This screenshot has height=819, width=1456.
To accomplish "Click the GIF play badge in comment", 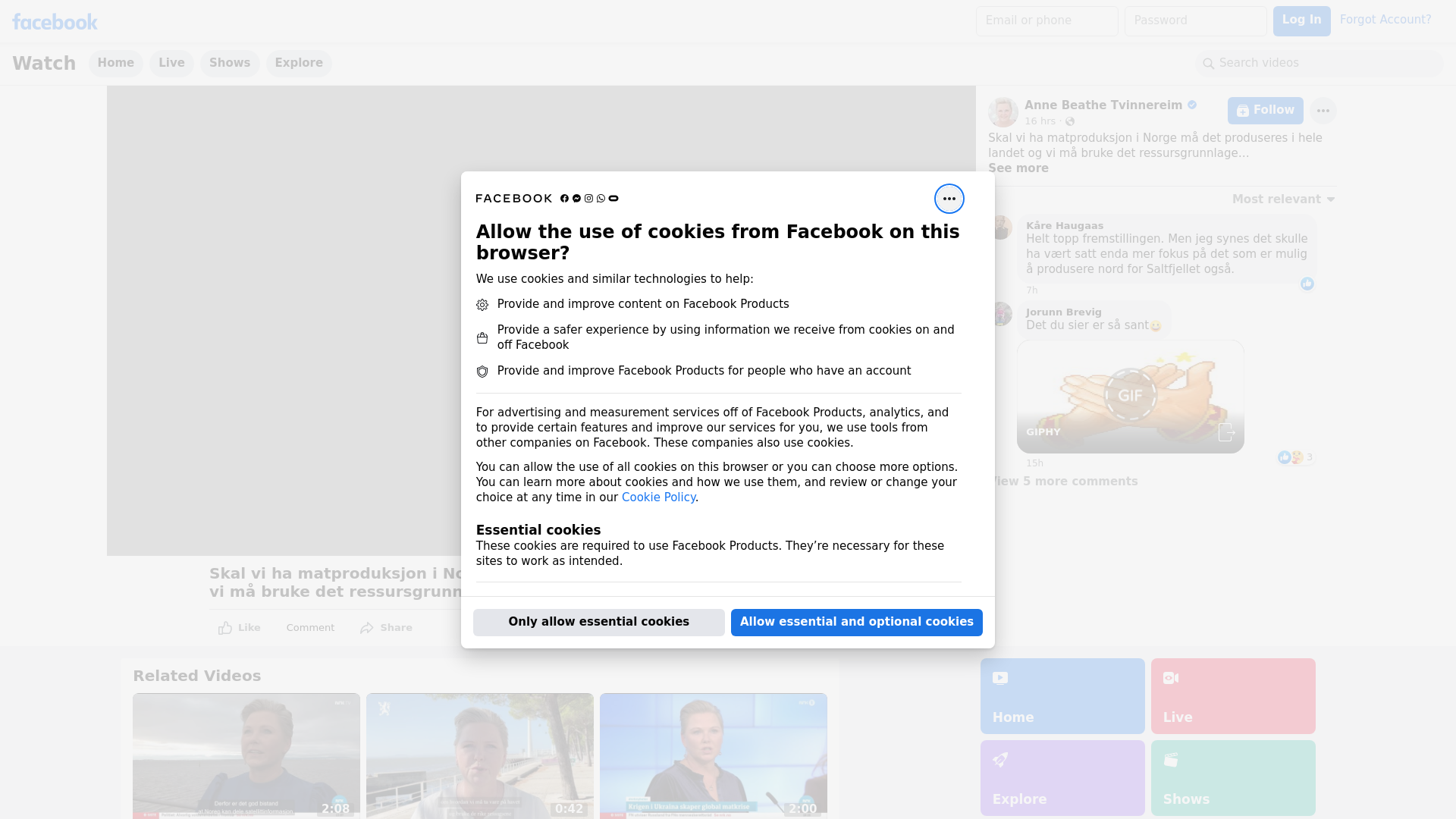I will (x=1130, y=395).
